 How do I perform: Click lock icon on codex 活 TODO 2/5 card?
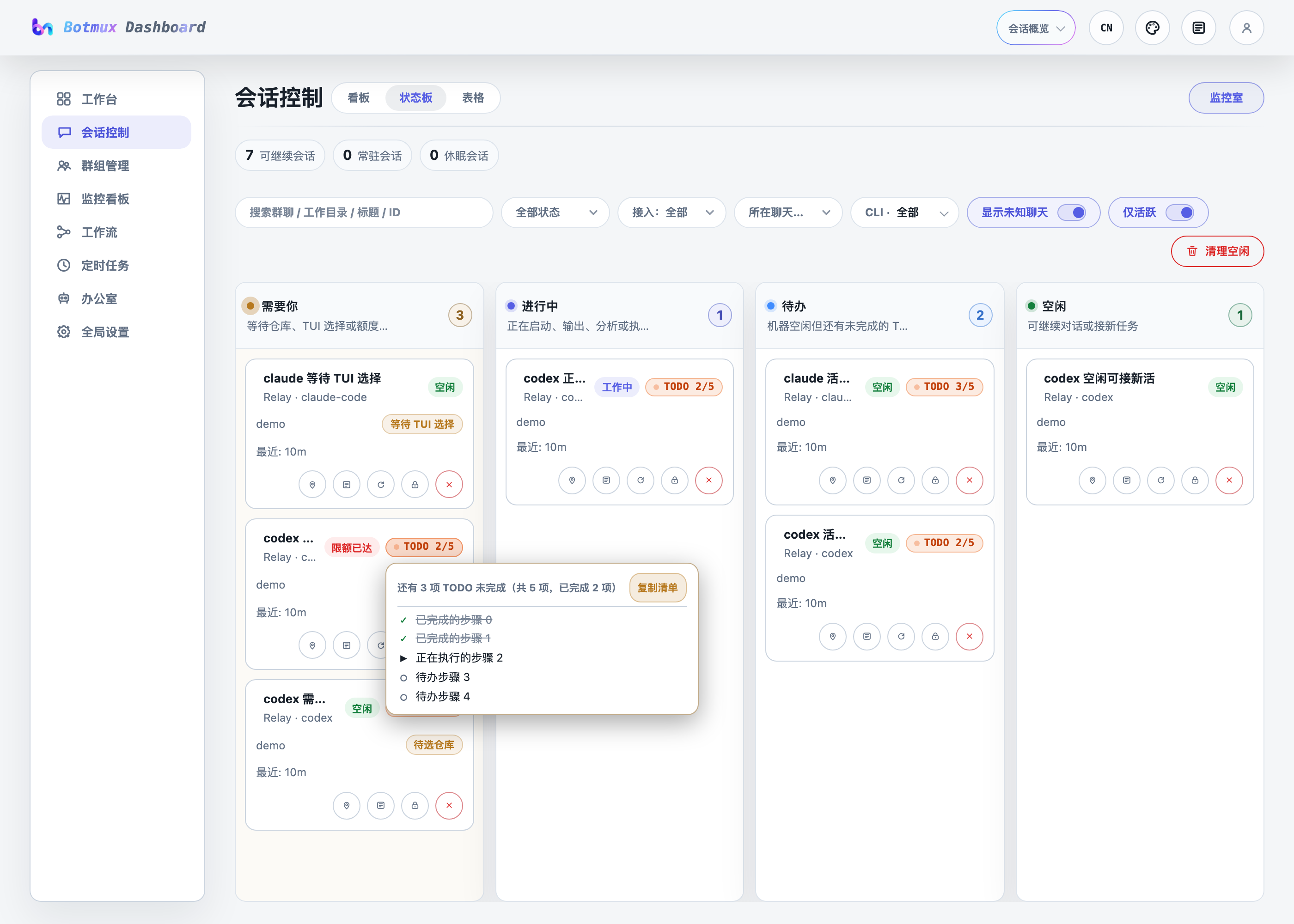pos(935,636)
